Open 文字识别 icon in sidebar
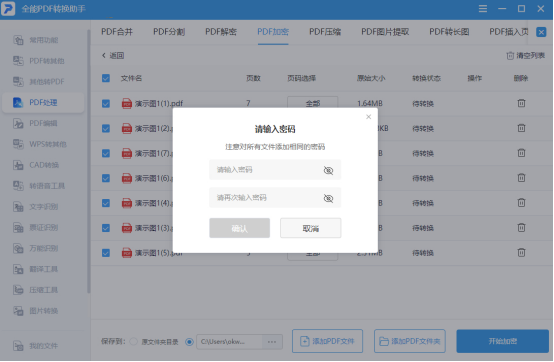554x362 pixels. [x=18, y=207]
